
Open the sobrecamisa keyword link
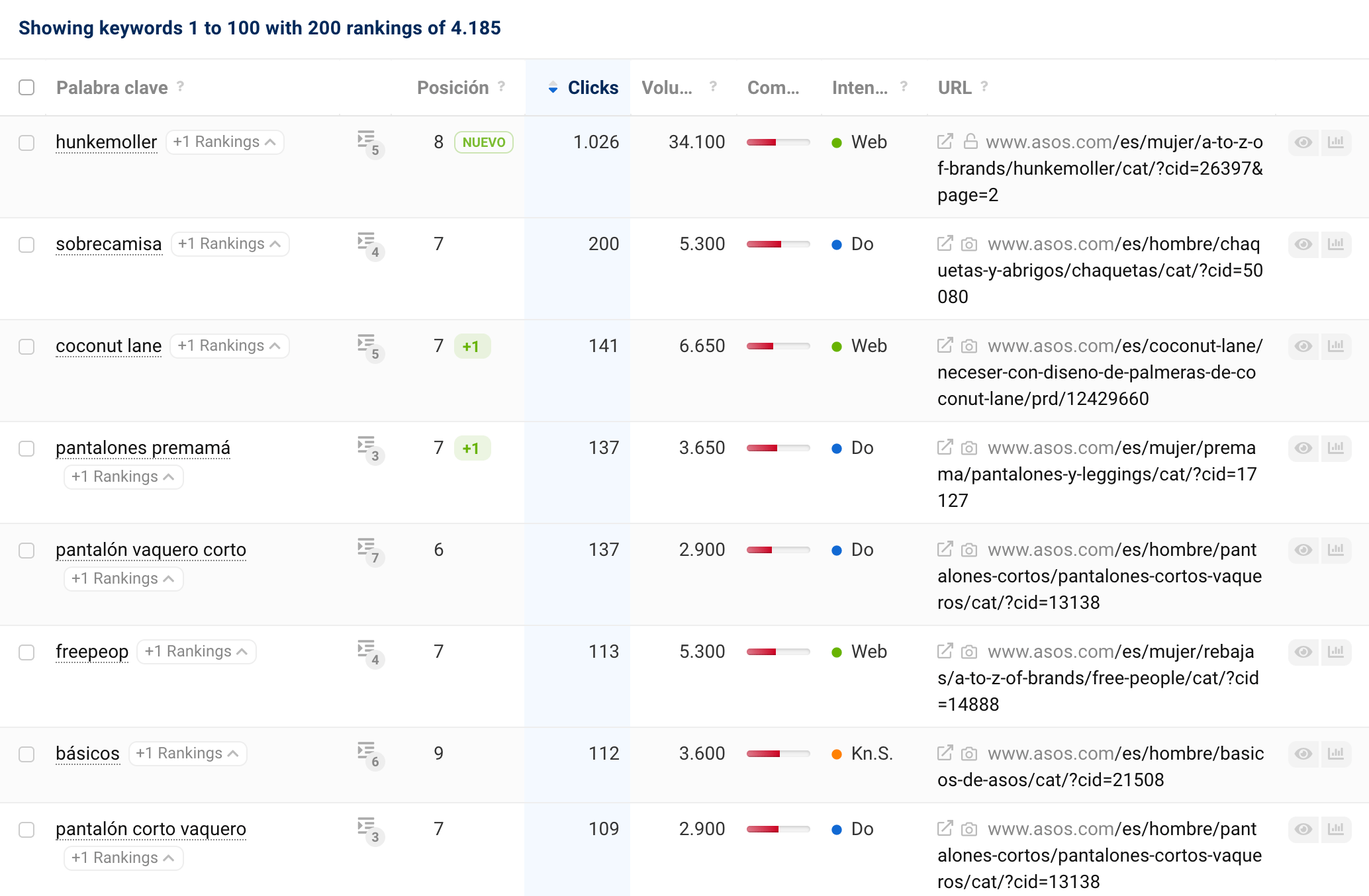point(109,244)
